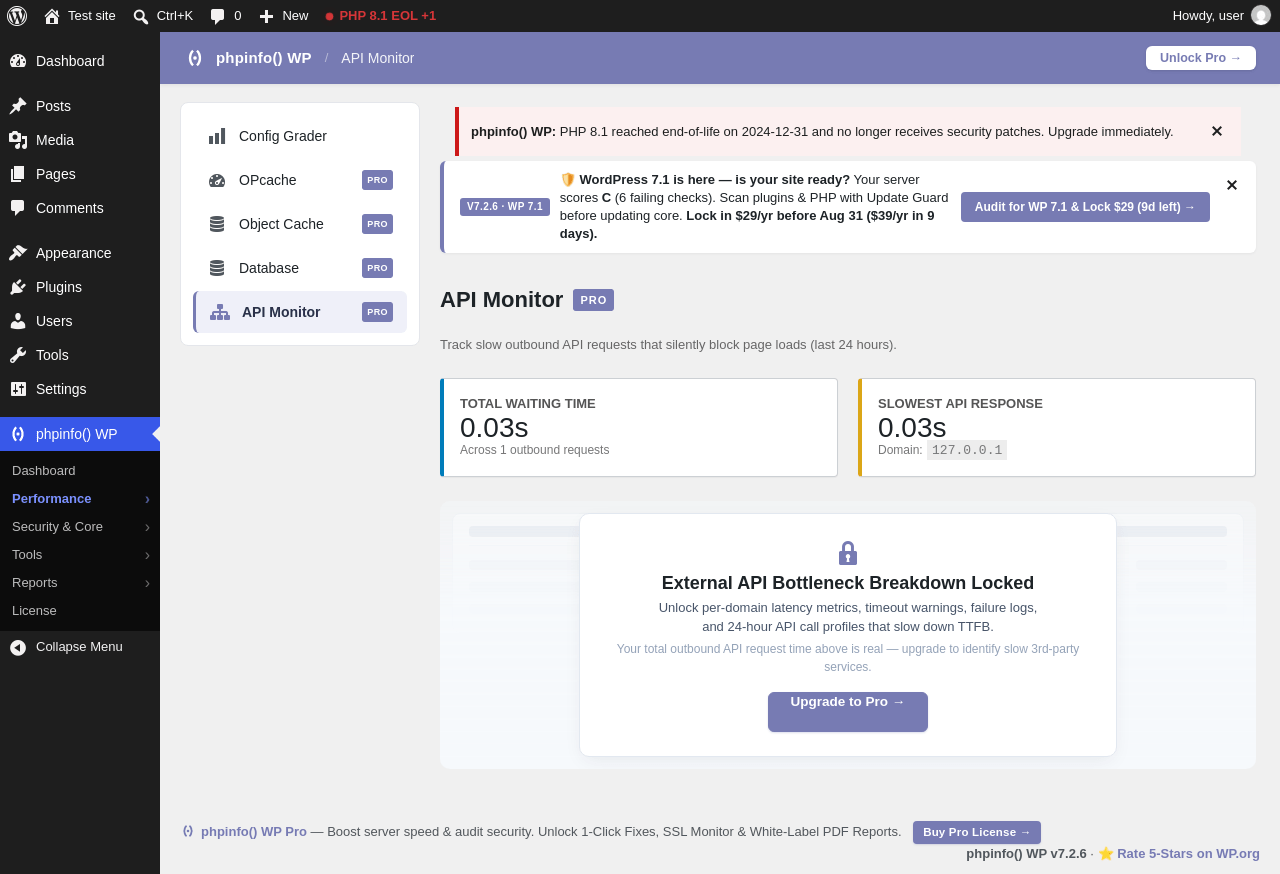Click Audit for WP 7.1 & Lock $29 button
Screen dimensions: 1280x874
(1085, 207)
